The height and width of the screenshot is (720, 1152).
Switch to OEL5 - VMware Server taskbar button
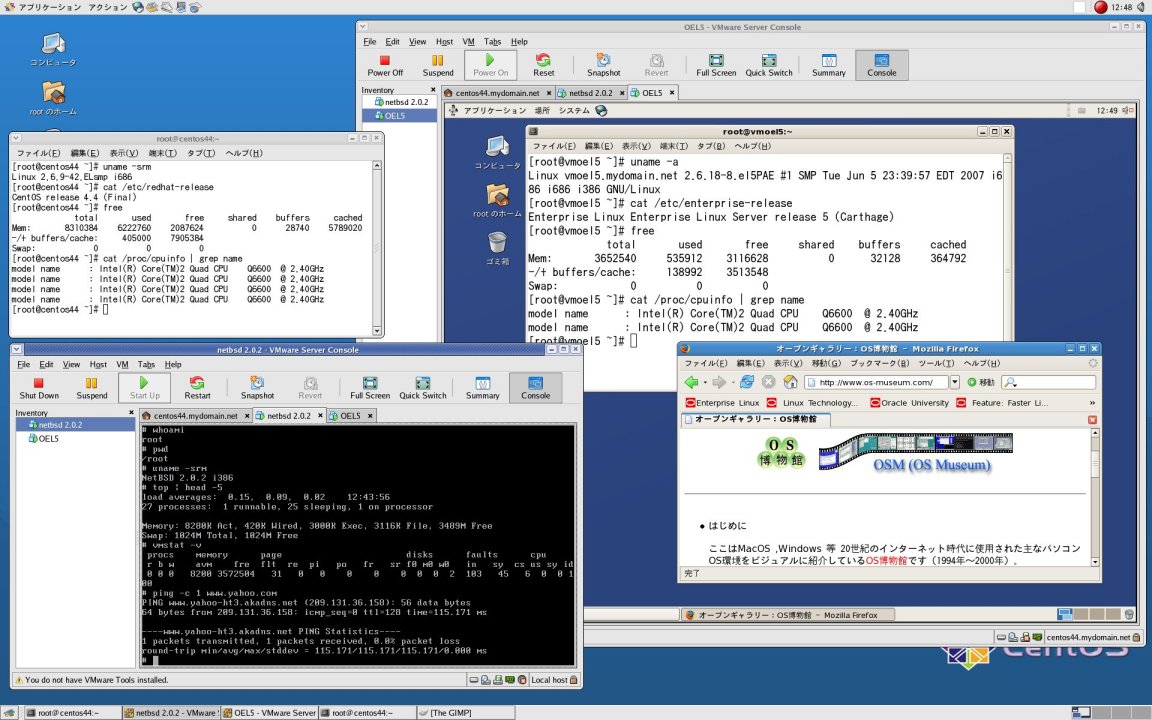pos(270,713)
